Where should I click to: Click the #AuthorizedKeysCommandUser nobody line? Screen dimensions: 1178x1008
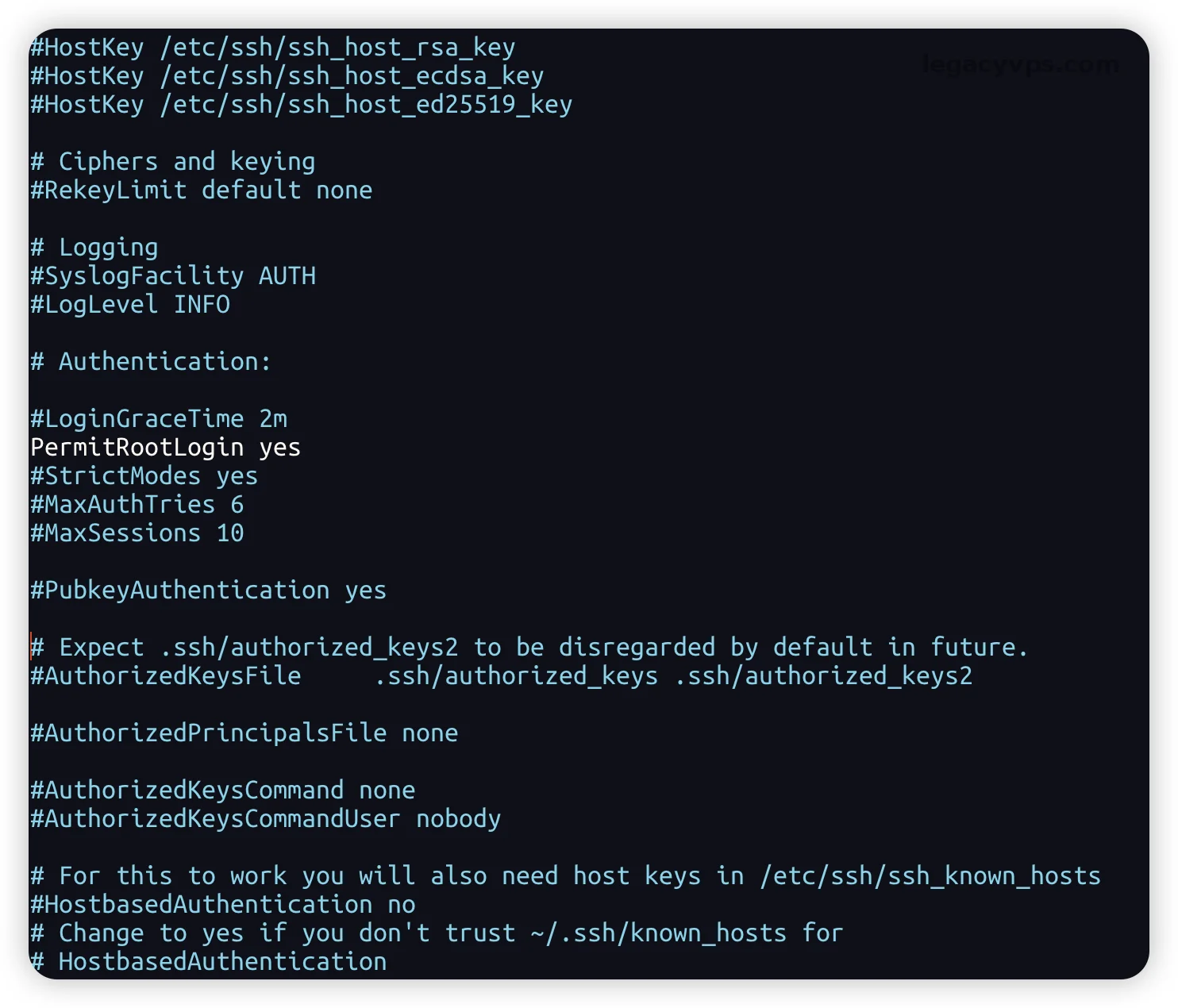pyautogui.click(x=265, y=819)
